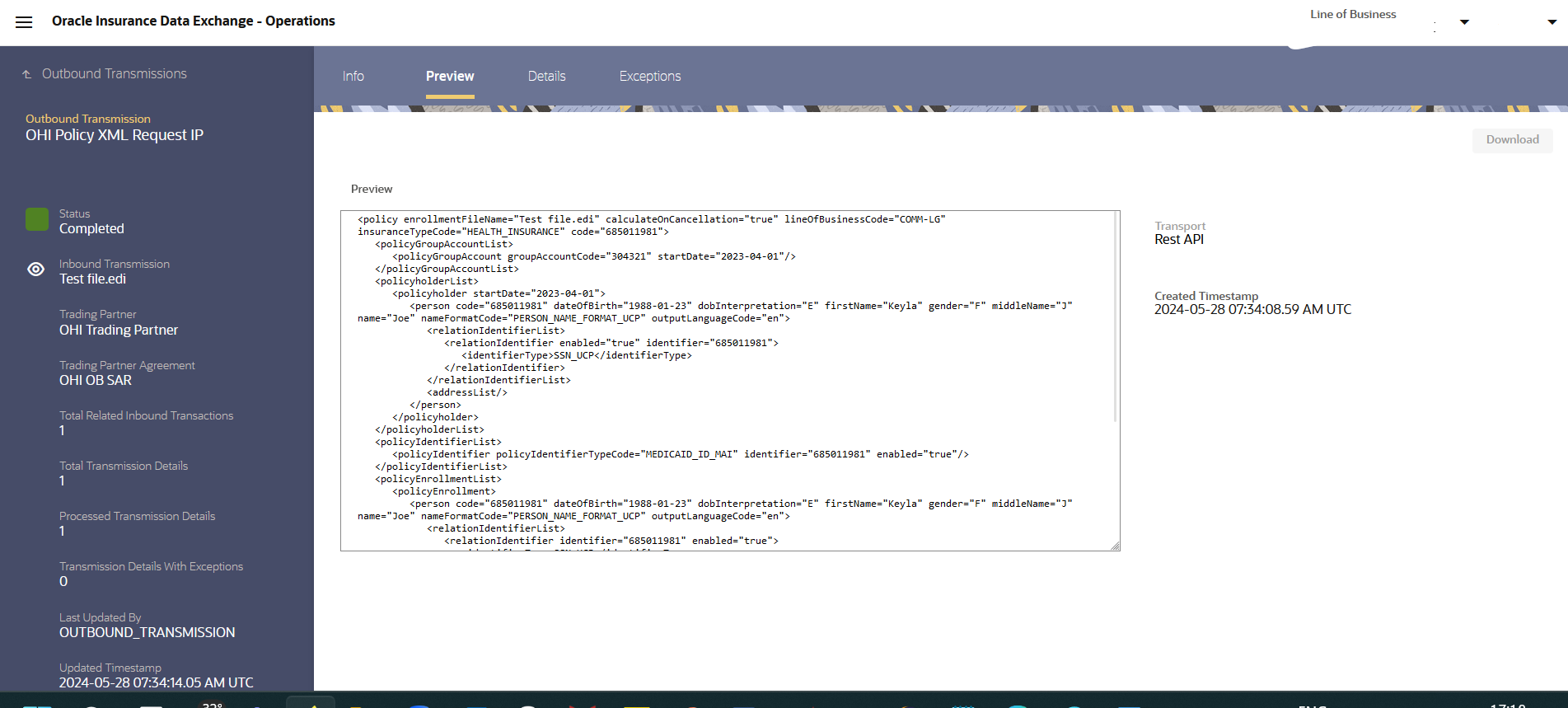Click the Rest API transport value
The width and height of the screenshot is (1568, 708).
[x=1179, y=240]
